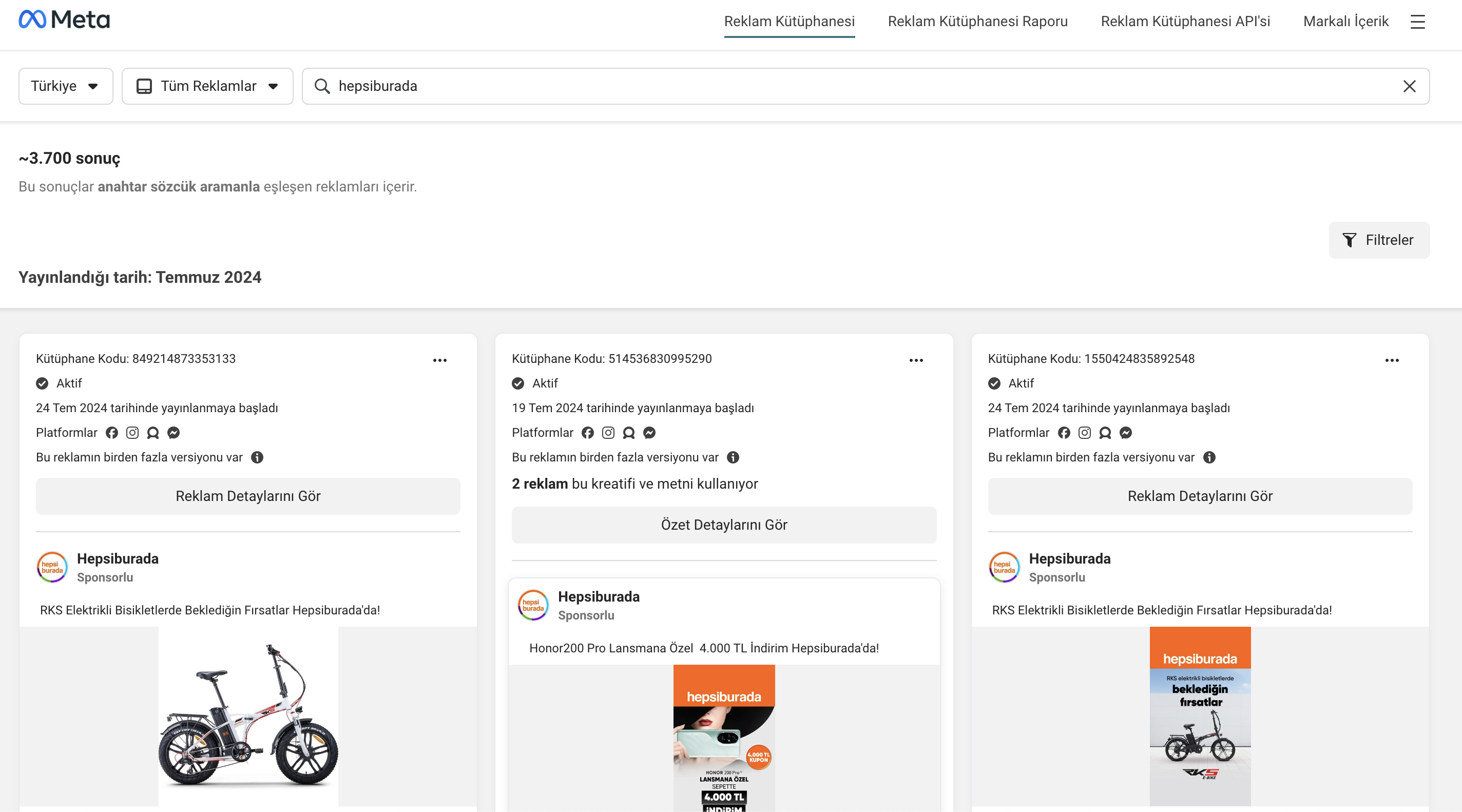The height and width of the screenshot is (812, 1462).
Task: Go to Markalı İçerik page
Action: pyautogui.click(x=1345, y=22)
